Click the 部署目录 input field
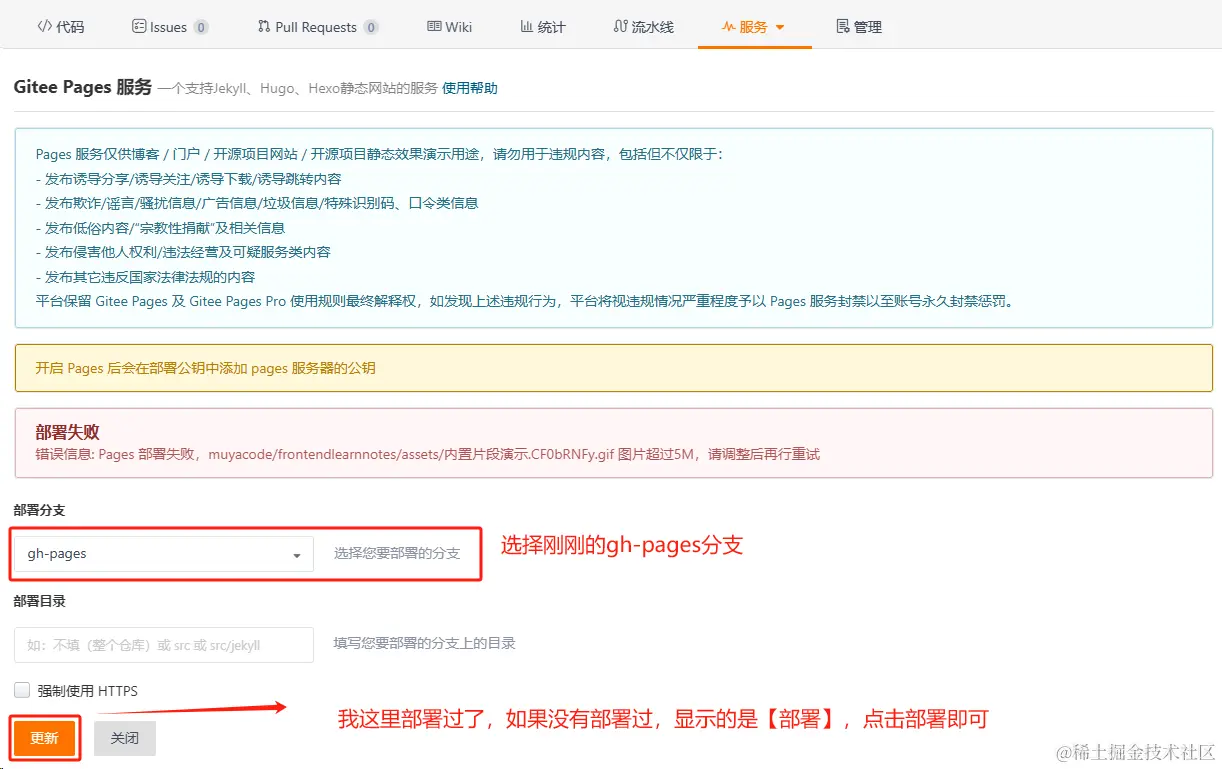Image resolution: width=1222 pixels, height=769 pixels. point(164,645)
